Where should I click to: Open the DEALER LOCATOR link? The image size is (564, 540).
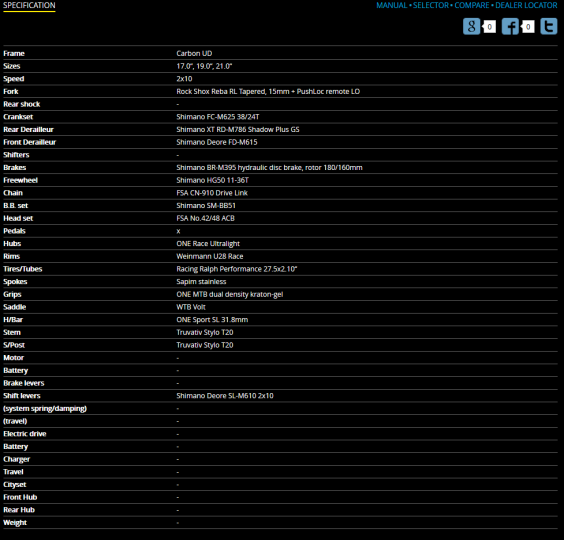526,5
